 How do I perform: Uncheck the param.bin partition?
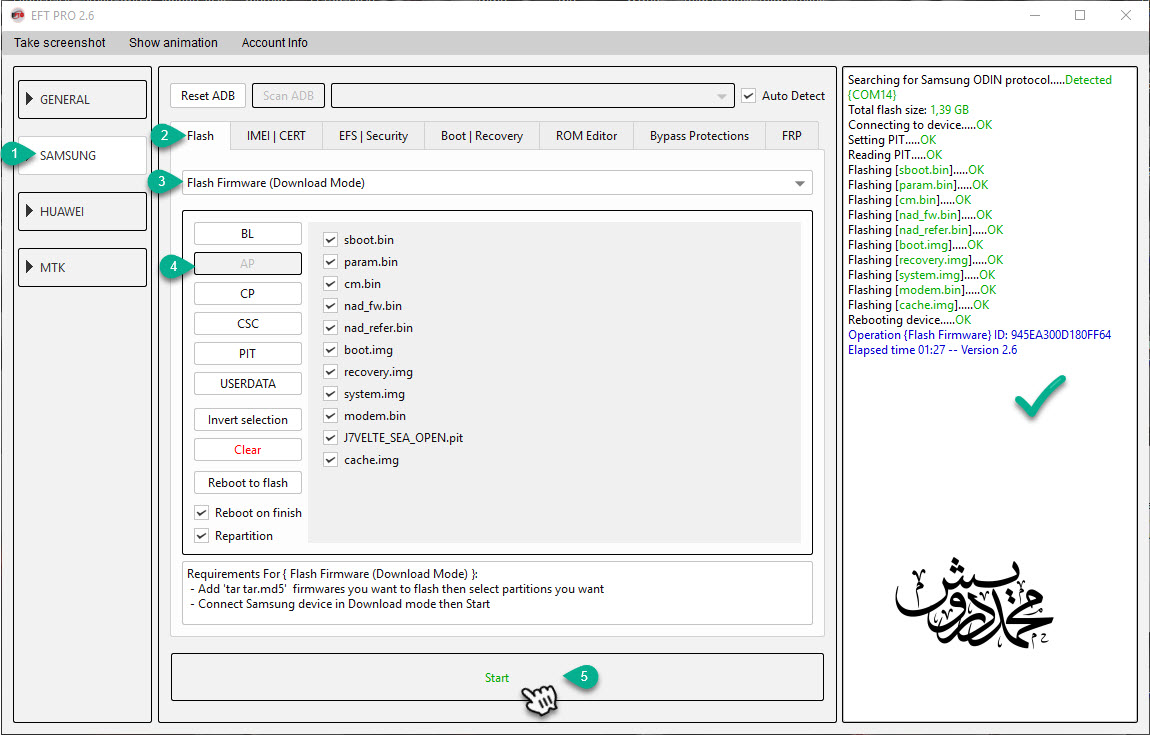pos(330,262)
